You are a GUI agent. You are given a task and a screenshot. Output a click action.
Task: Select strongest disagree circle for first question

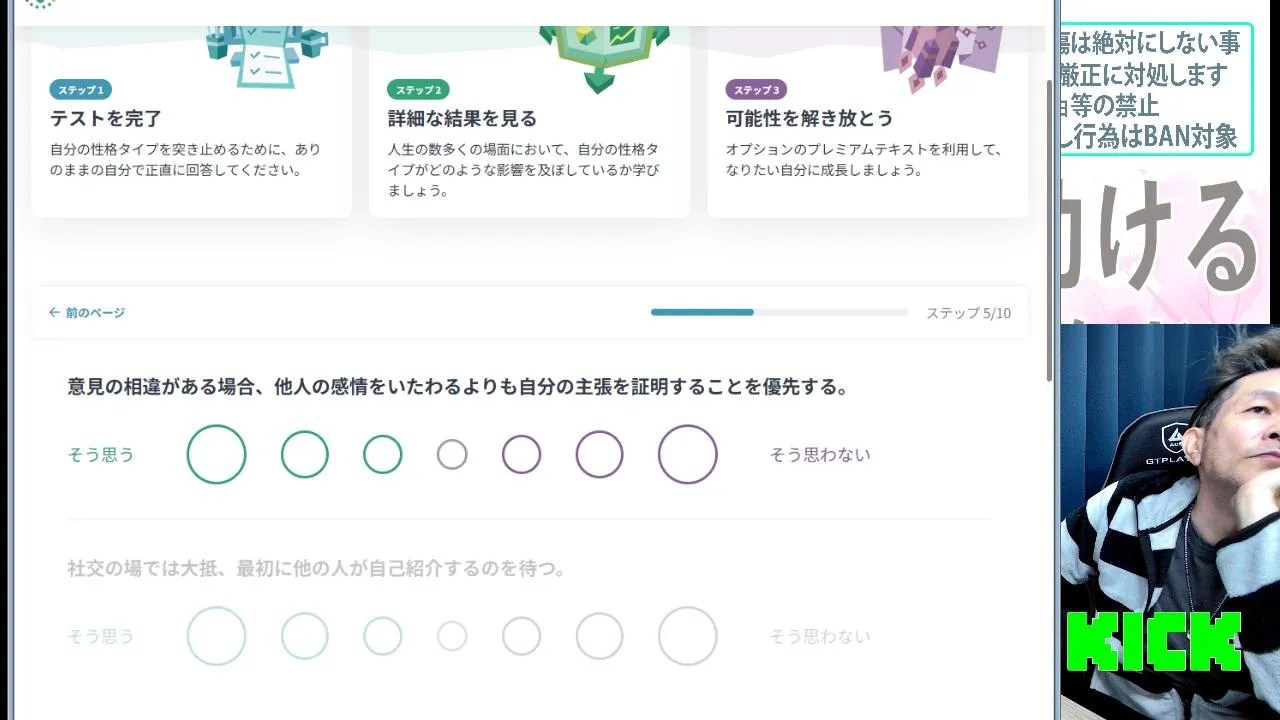688,455
